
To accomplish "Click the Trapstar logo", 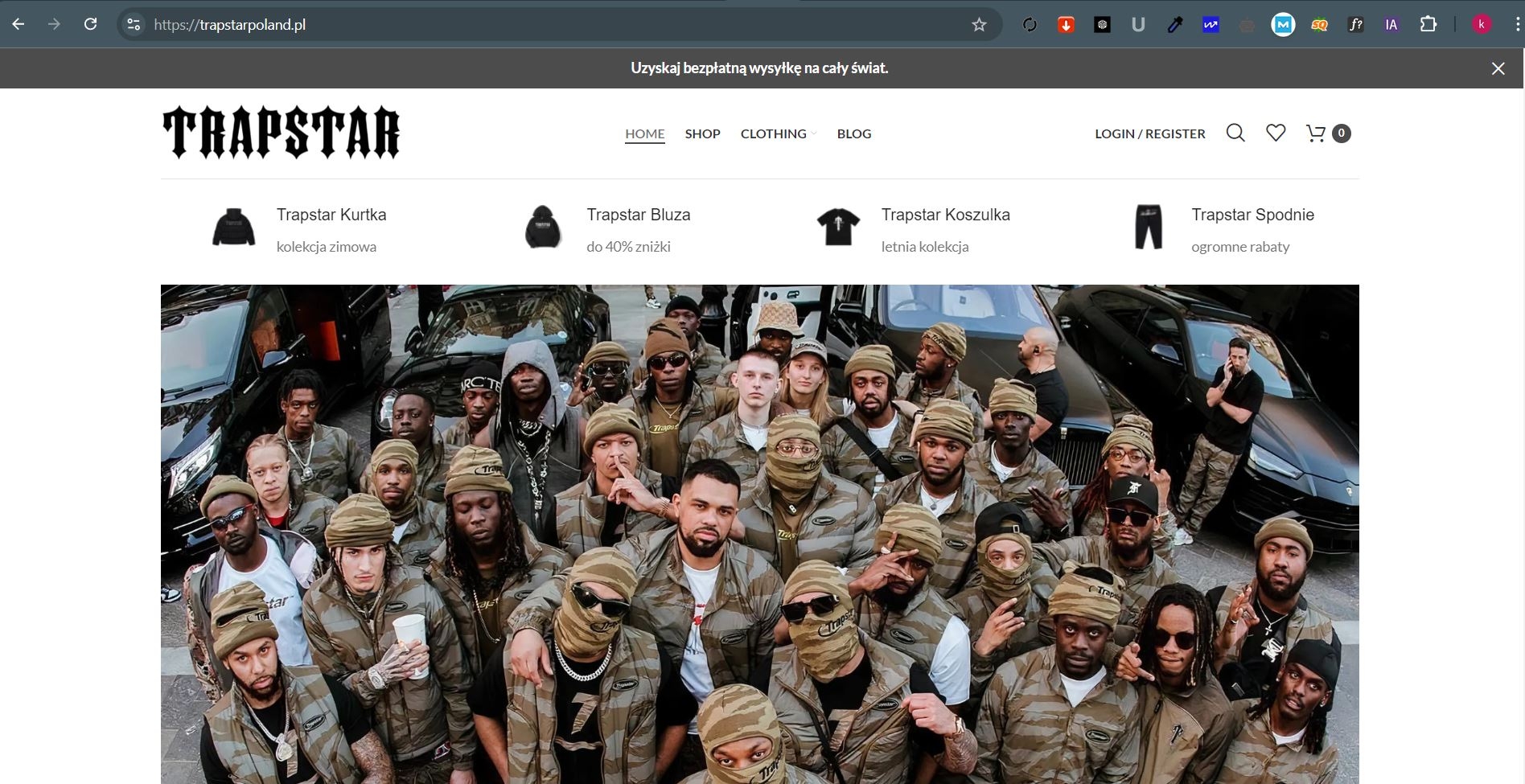I will [x=281, y=133].
